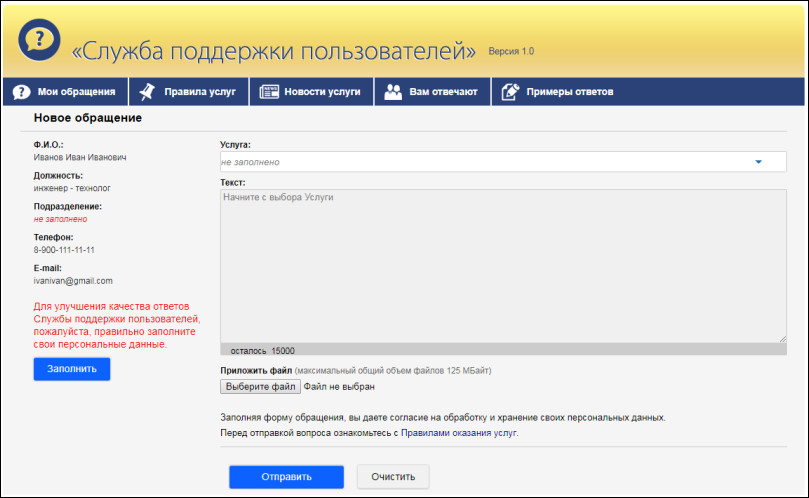Click inside the Текст message area

[502, 266]
